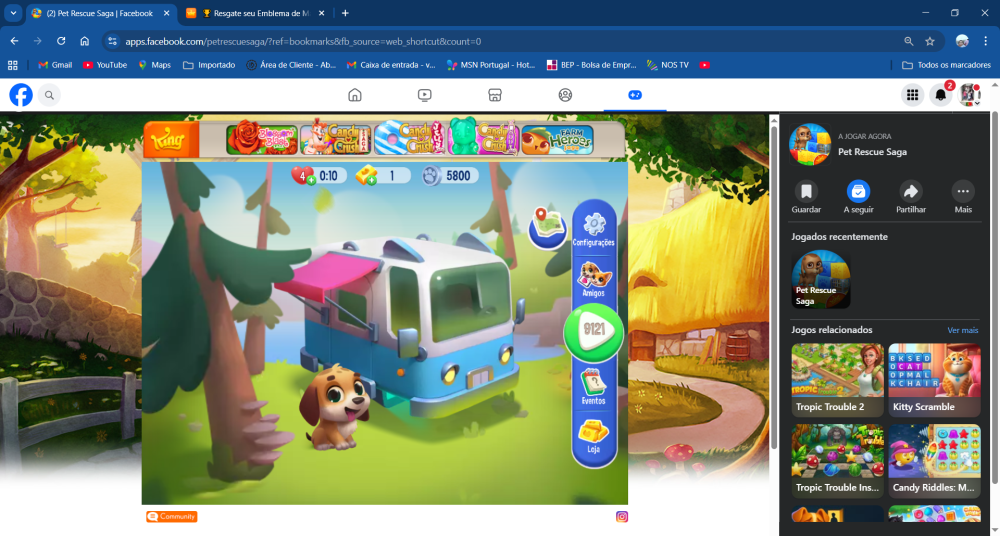1000x536 pixels.
Task: Open Facebook Home feed tab
Action: pos(355,95)
